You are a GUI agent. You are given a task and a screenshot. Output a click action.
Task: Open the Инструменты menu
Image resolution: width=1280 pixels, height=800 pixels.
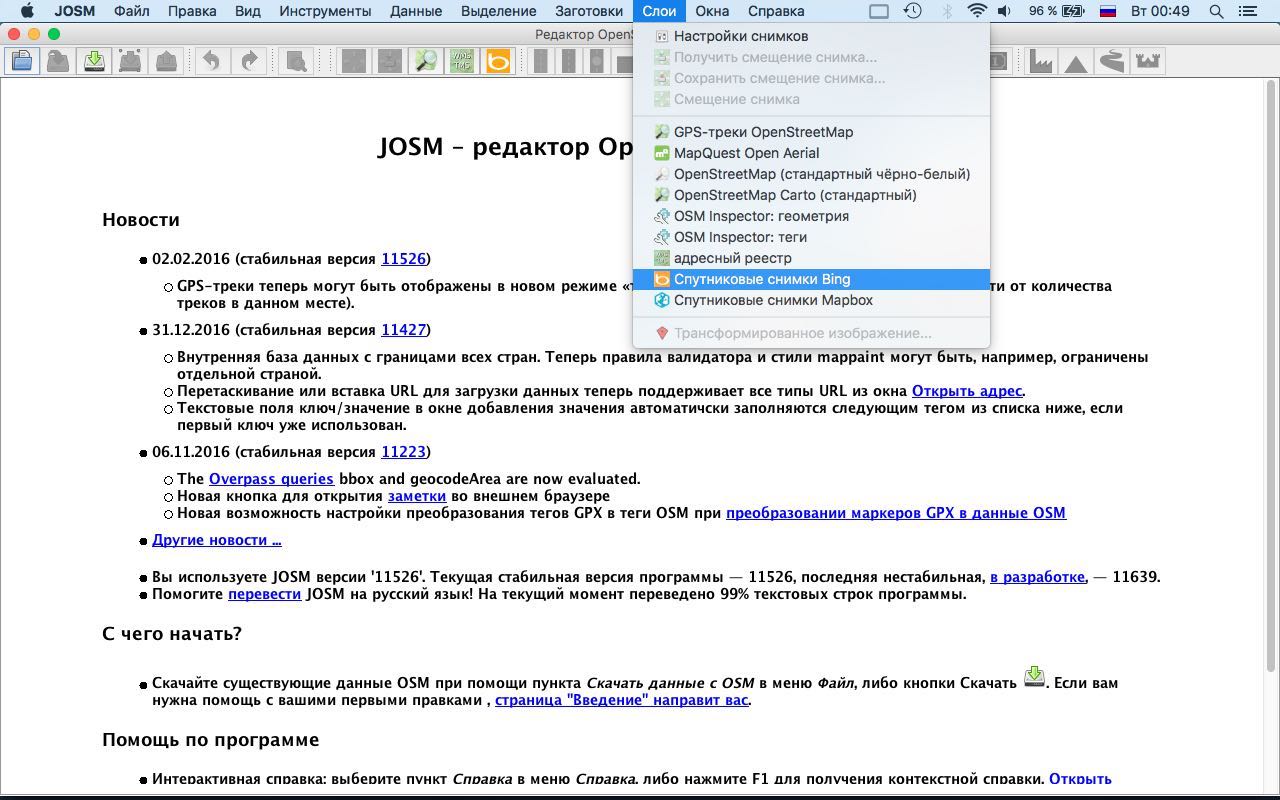point(325,11)
